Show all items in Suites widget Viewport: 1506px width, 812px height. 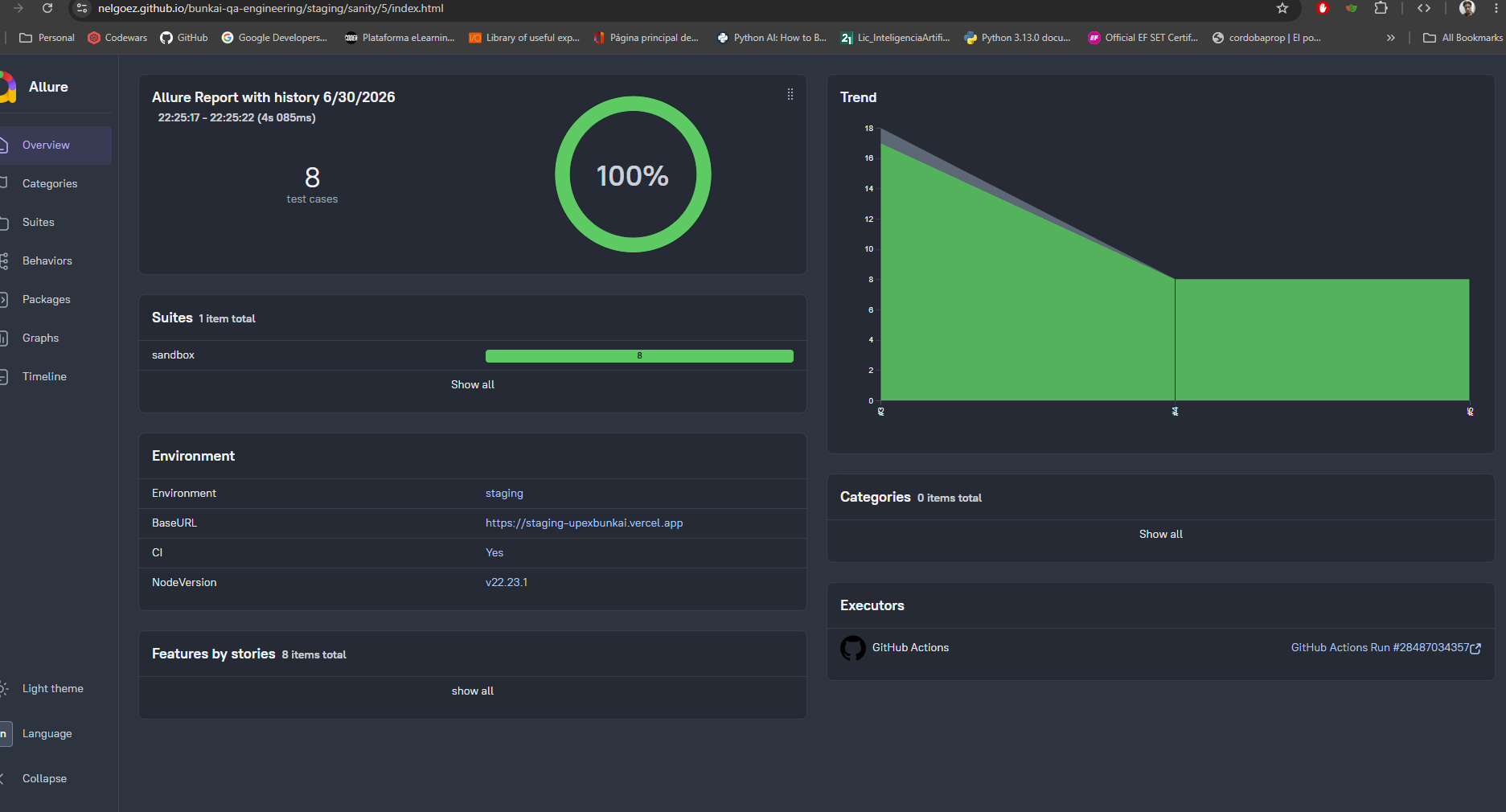click(473, 385)
